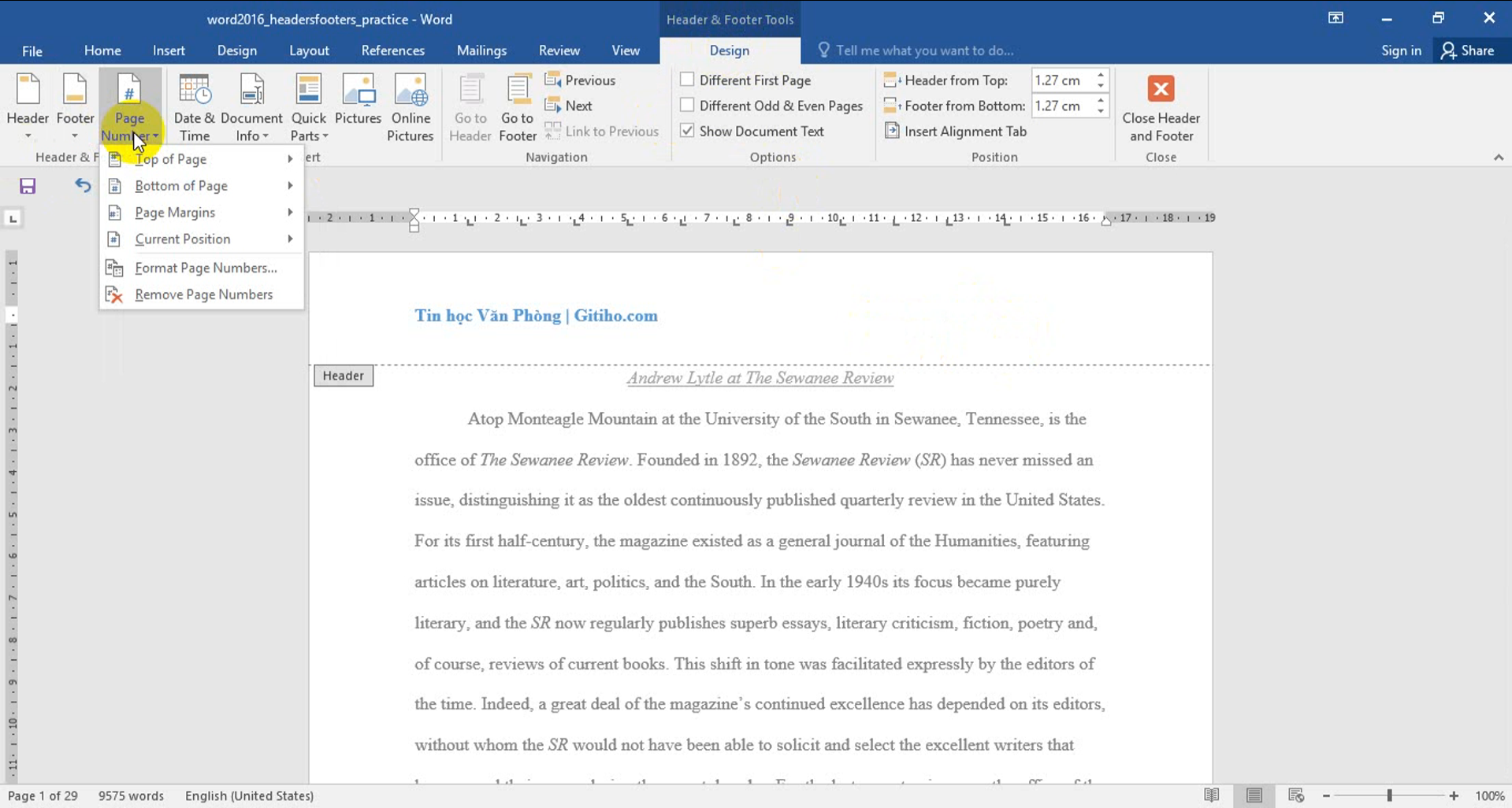Click the Page Number ribbon button
This screenshot has width=1512, height=808.
130,106
